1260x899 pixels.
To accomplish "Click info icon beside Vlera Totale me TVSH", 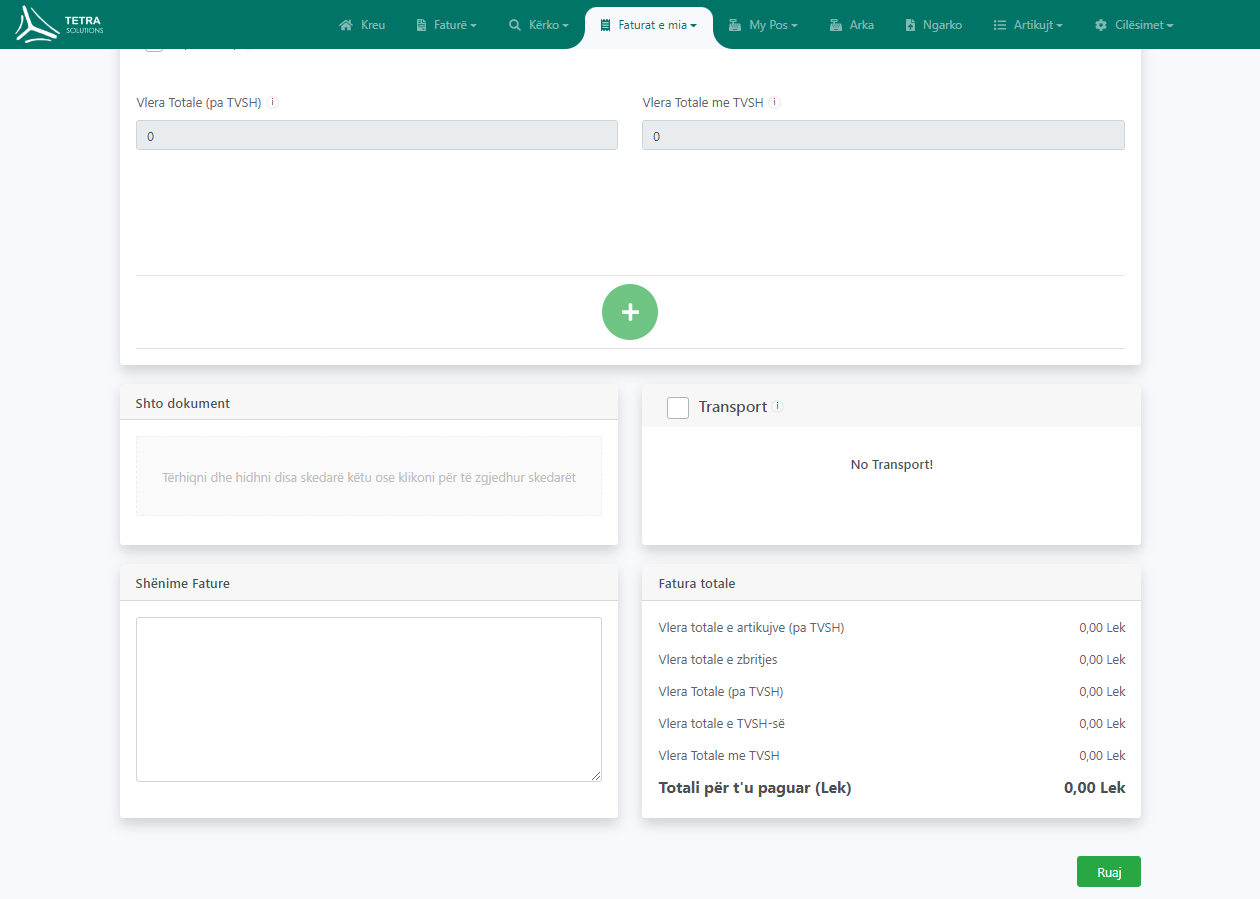I will 774,102.
